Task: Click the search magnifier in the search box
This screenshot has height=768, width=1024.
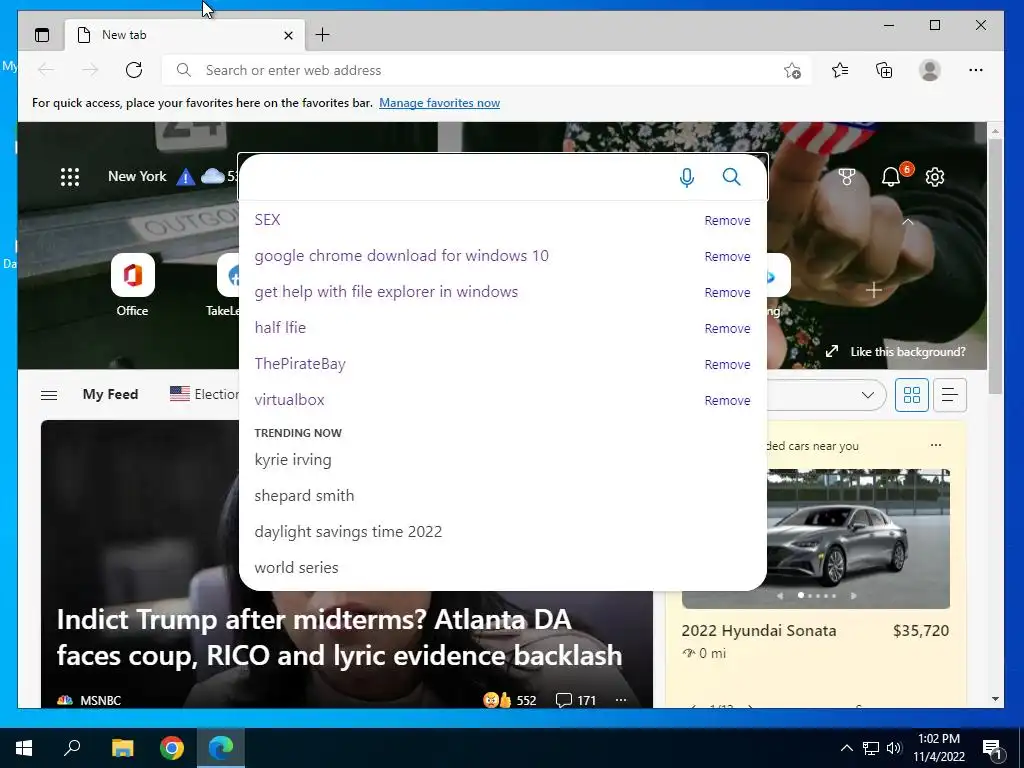Action: tap(731, 177)
